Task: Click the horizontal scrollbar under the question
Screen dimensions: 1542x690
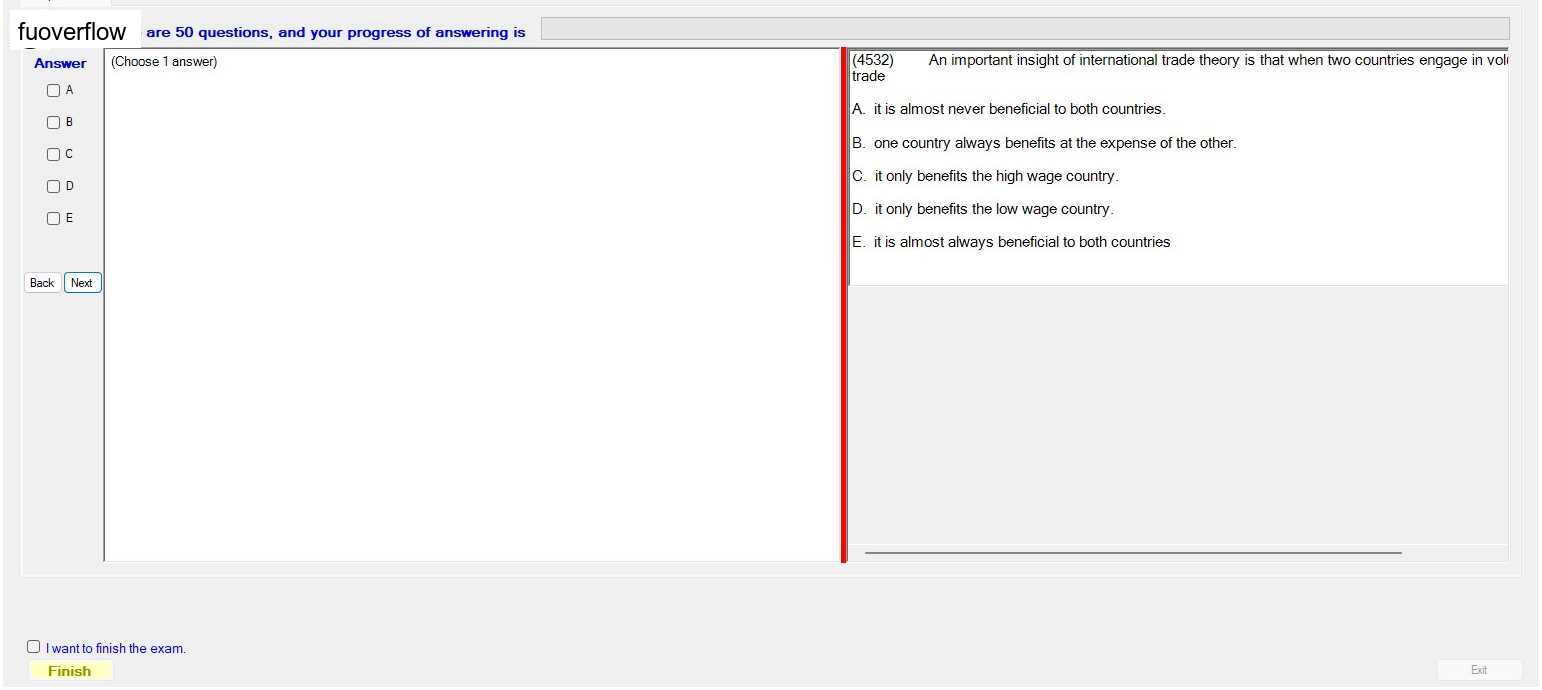Action: click(x=1133, y=552)
